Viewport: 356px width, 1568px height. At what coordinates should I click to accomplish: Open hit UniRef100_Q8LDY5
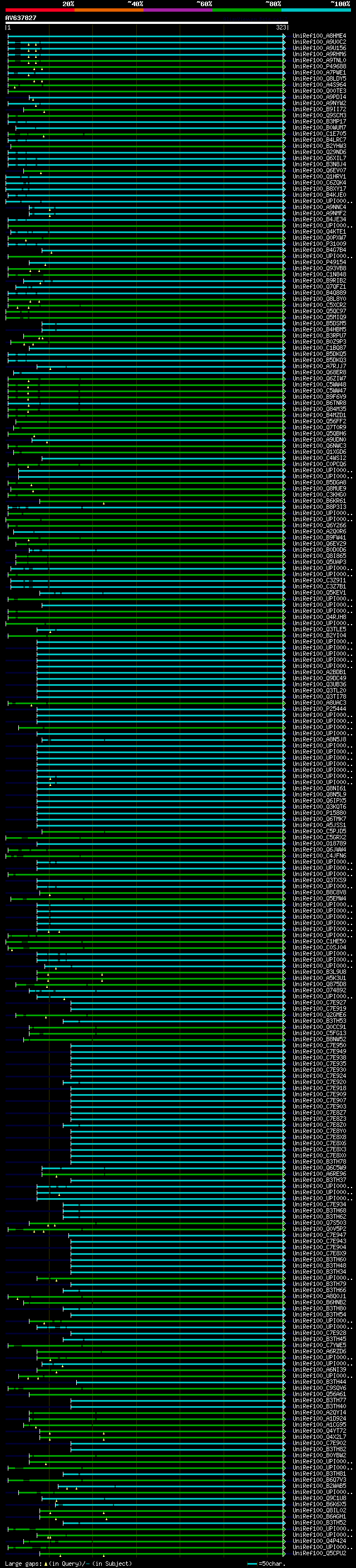[x=319, y=78]
